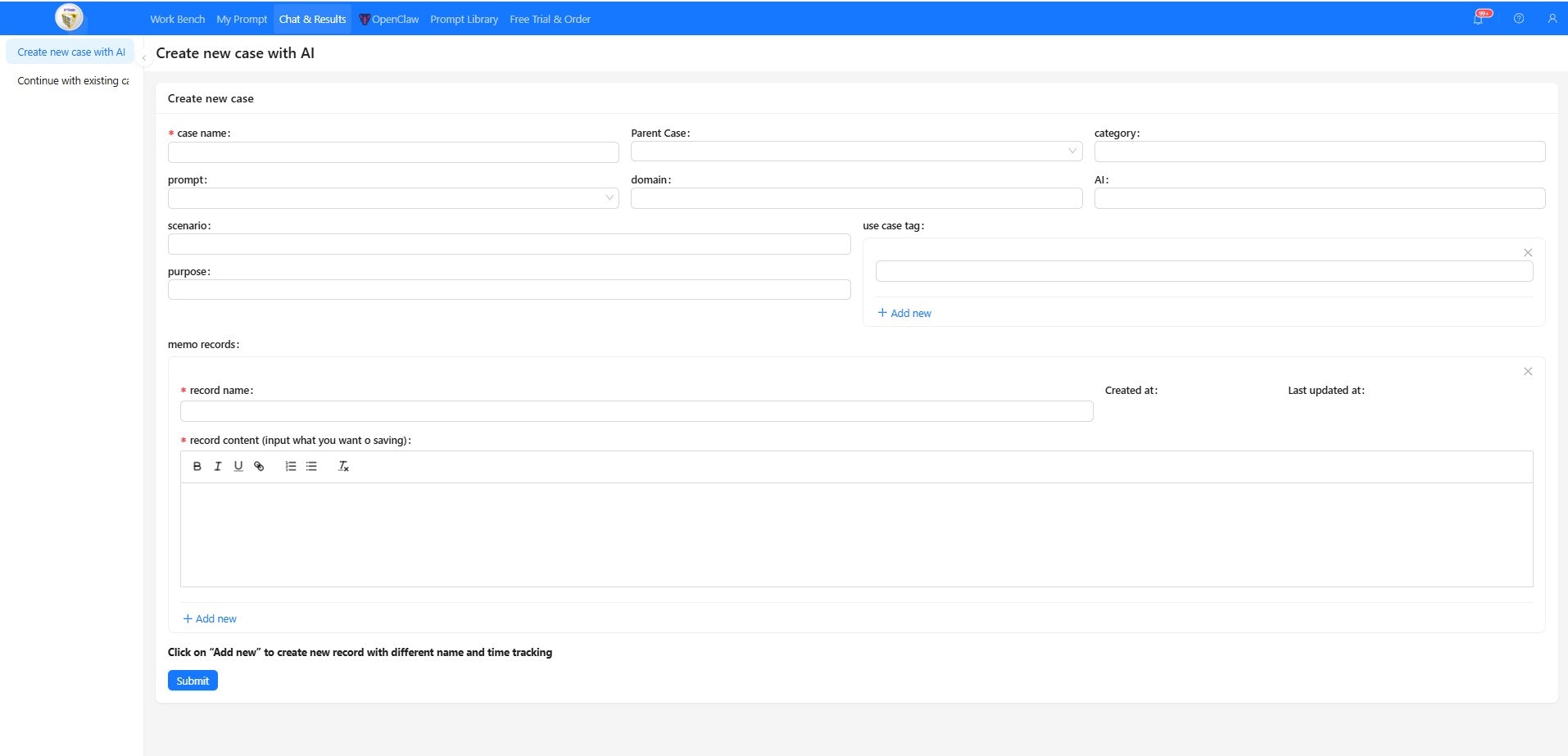The image size is (1568, 756).
Task: Select the Continue with existing case tab
Action: click(x=72, y=80)
